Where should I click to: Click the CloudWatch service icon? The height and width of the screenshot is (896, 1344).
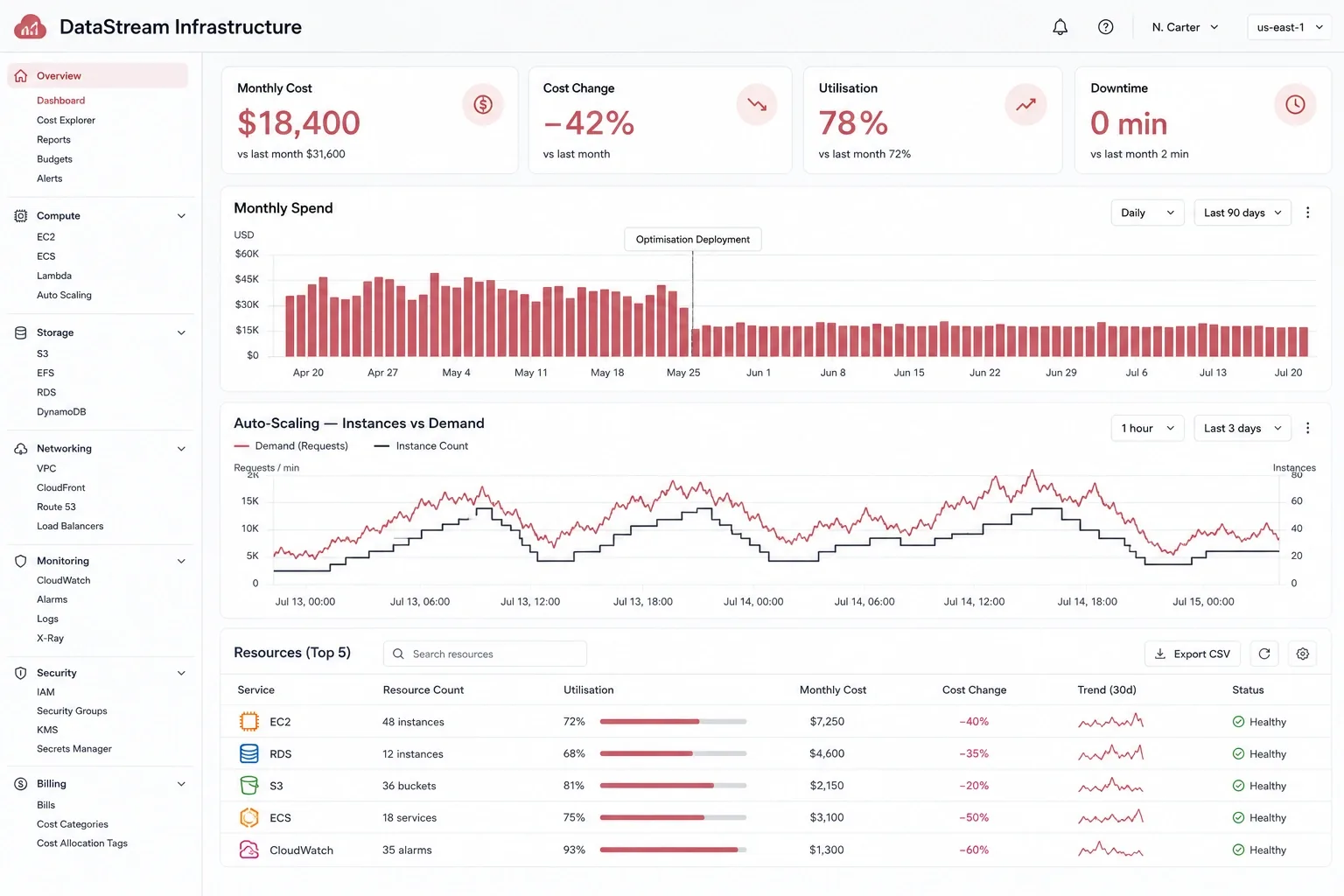(x=249, y=850)
